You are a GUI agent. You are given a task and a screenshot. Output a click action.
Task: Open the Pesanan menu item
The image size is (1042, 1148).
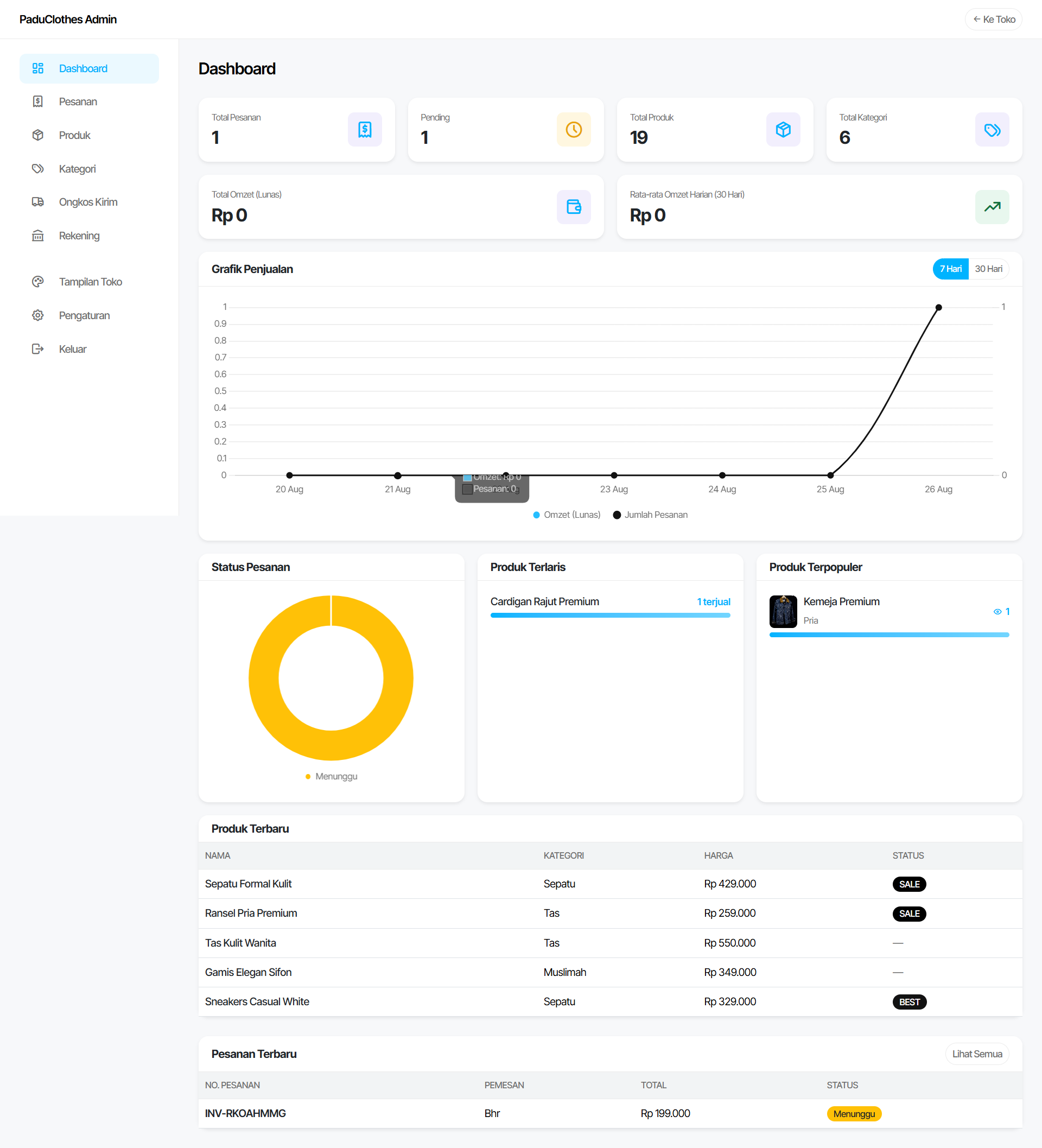click(89, 102)
